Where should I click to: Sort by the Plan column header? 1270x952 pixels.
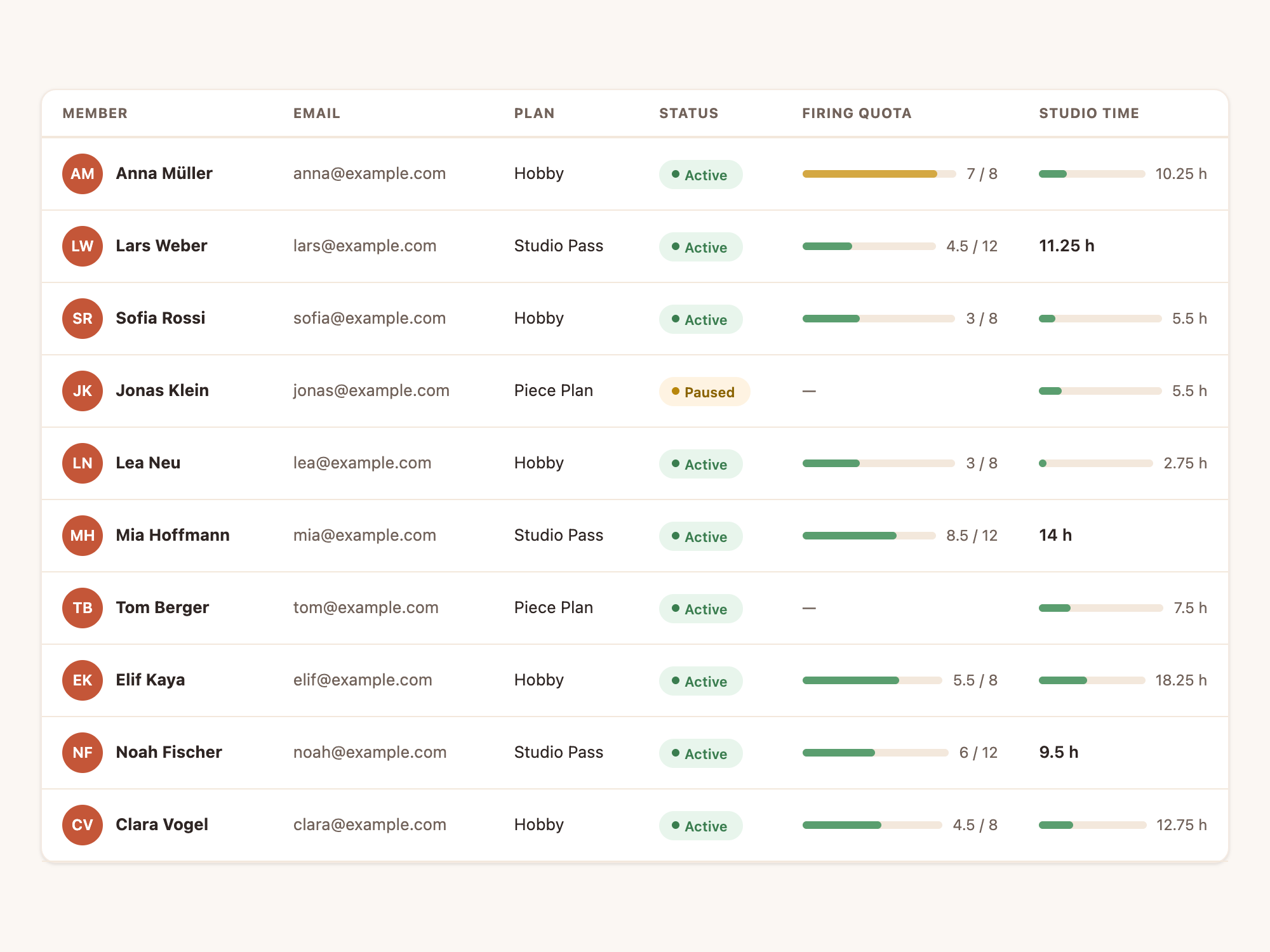click(x=535, y=114)
